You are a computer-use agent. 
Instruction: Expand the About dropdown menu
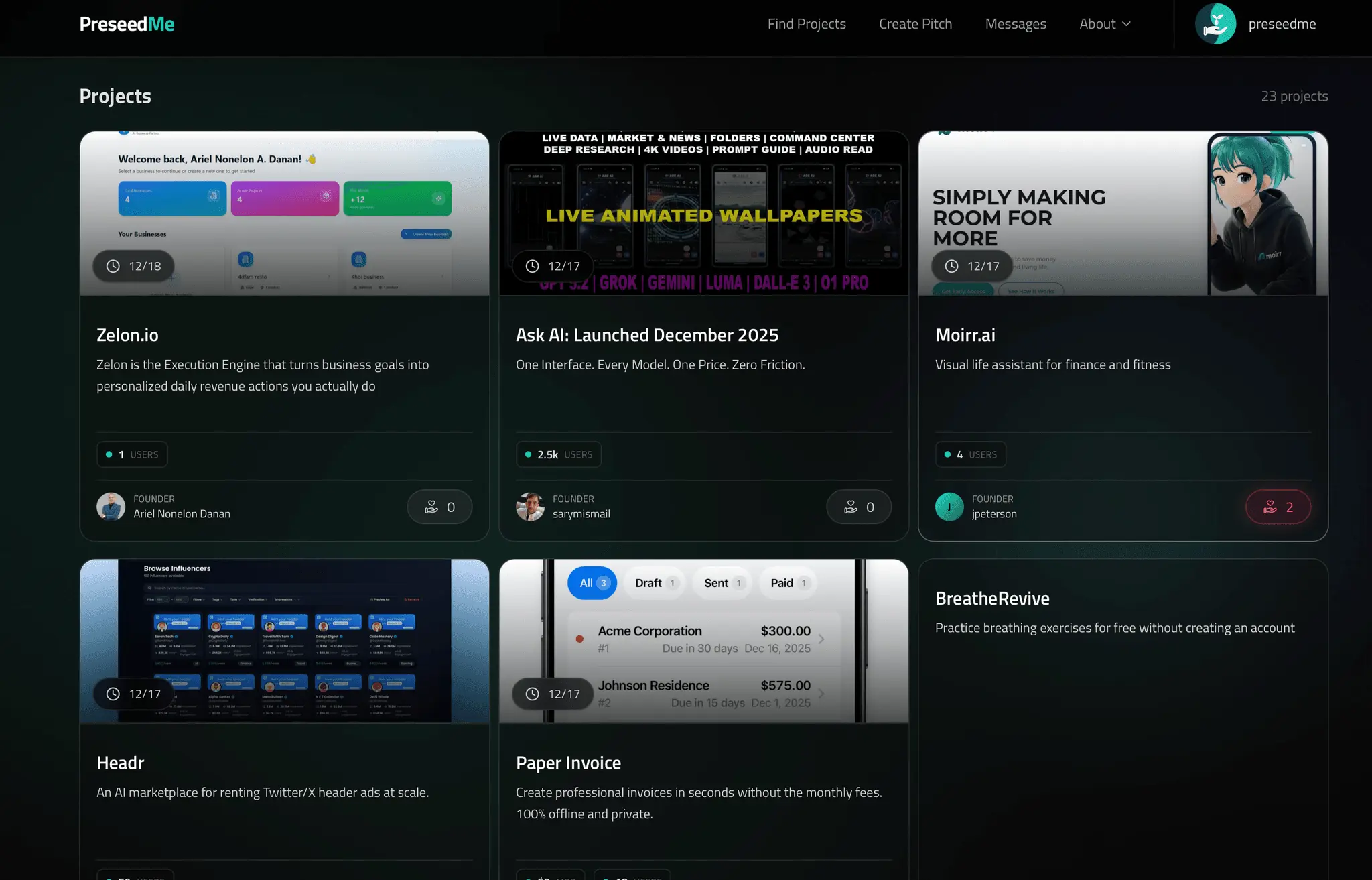pyautogui.click(x=1105, y=24)
